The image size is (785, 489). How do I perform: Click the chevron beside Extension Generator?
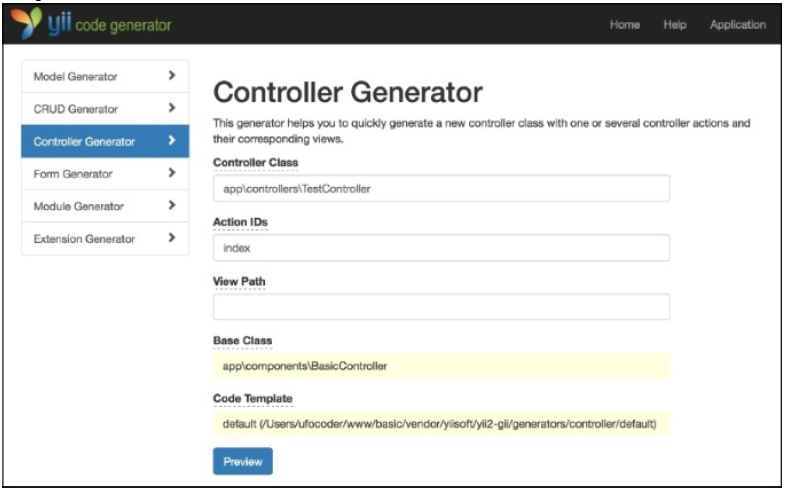172,238
